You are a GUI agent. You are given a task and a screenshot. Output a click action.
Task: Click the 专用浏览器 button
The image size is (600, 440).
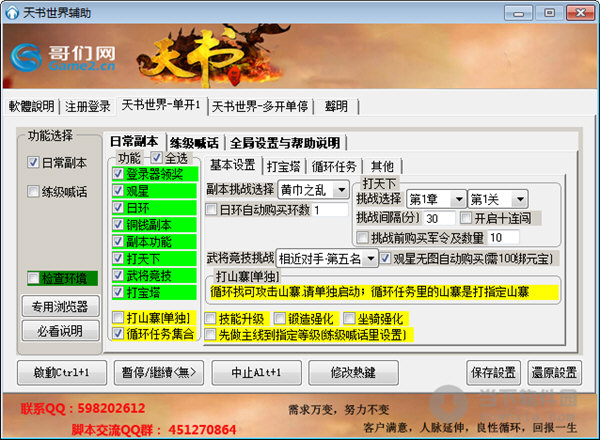click(x=60, y=306)
